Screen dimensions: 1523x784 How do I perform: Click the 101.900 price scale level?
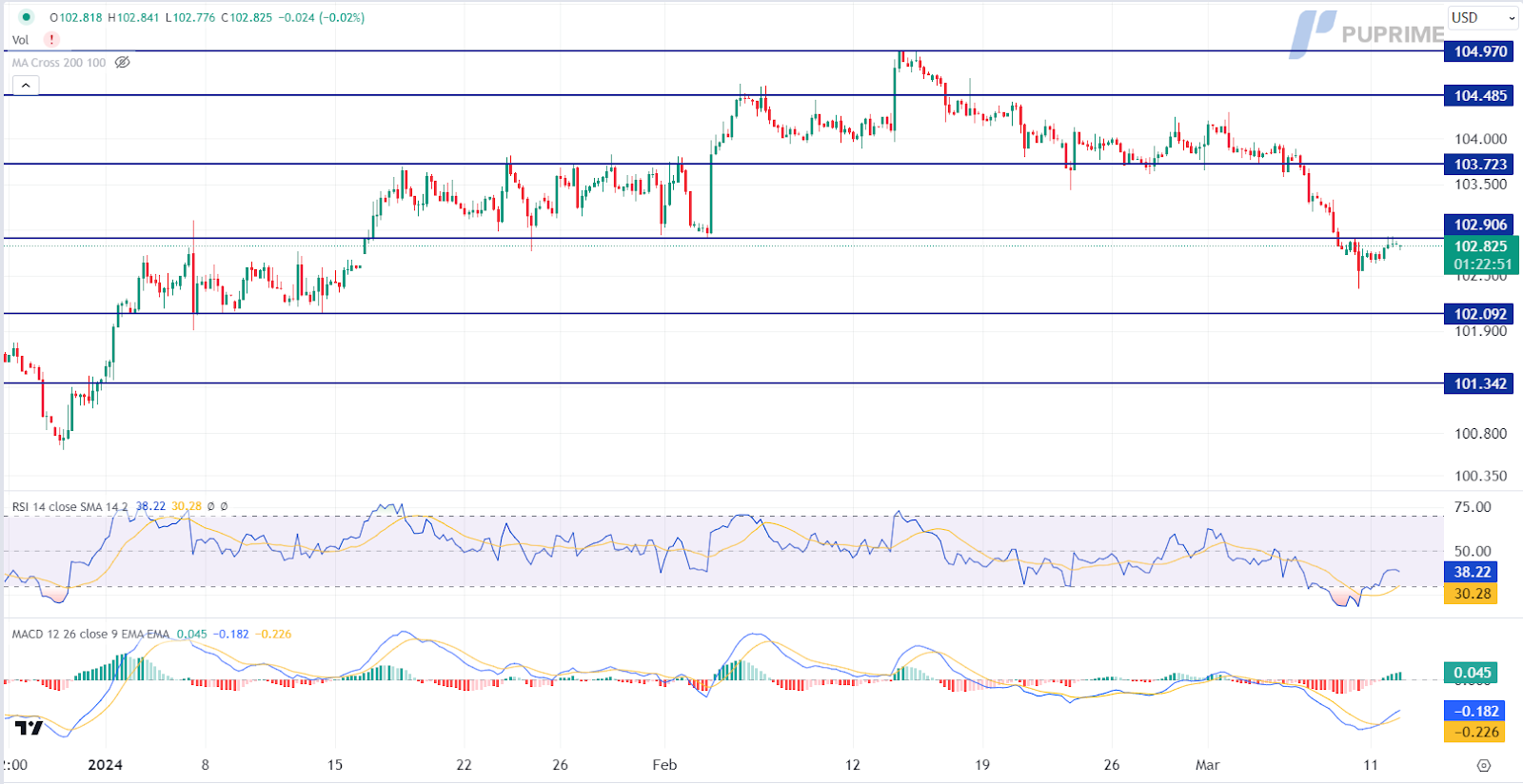pyautogui.click(x=1480, y=331)
